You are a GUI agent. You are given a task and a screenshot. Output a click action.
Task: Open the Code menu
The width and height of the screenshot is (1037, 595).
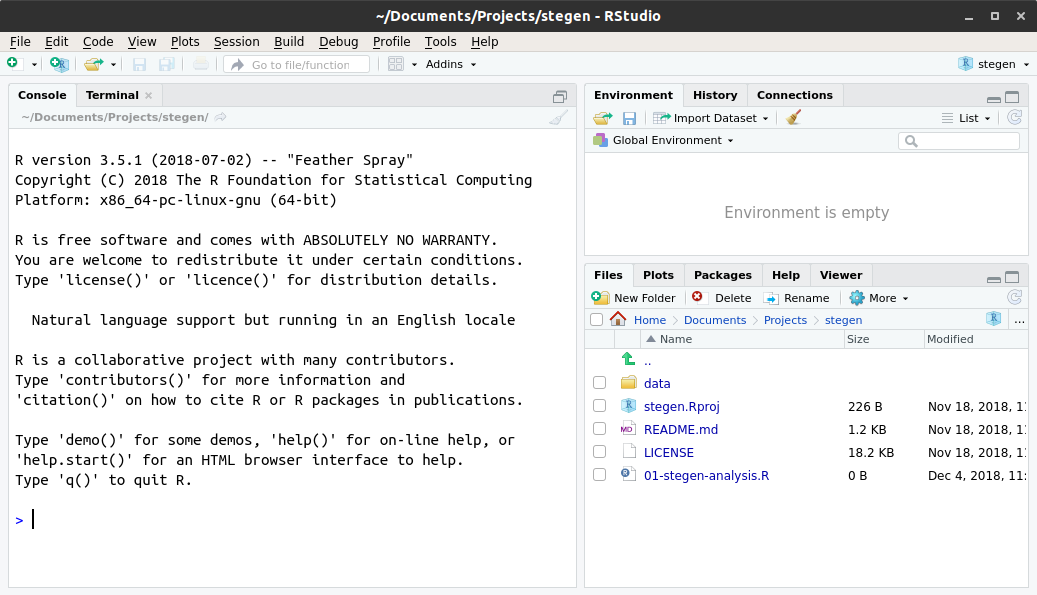[x=98, y=42]
